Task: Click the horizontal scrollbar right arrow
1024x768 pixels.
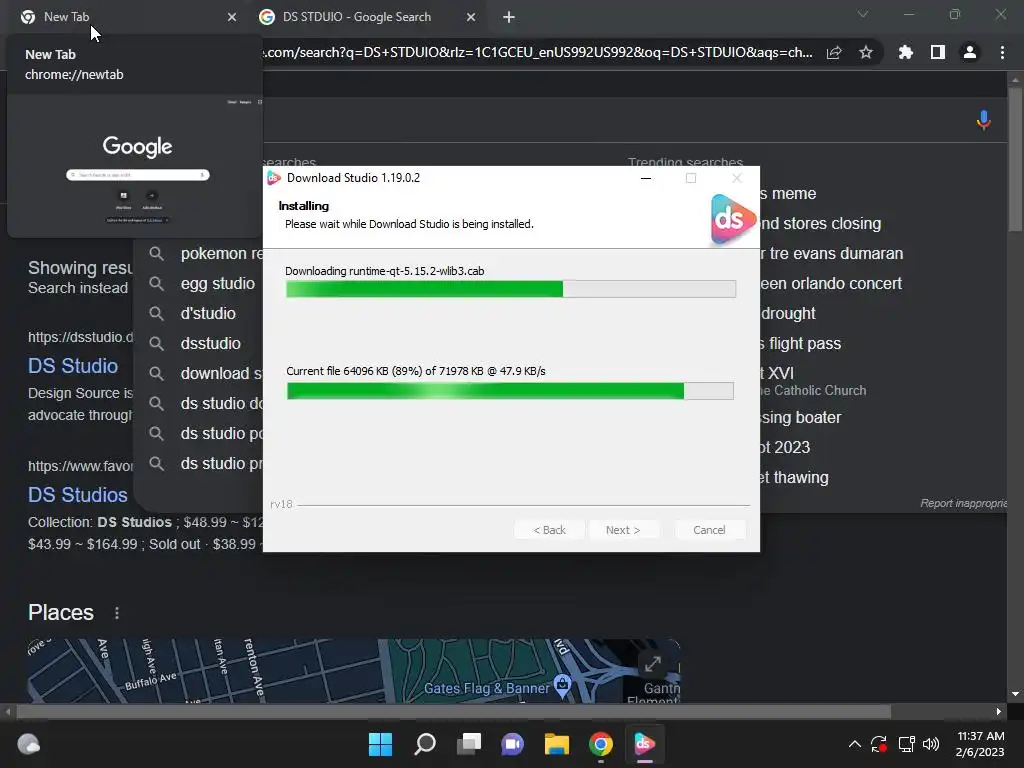Action: coord(999,712)
